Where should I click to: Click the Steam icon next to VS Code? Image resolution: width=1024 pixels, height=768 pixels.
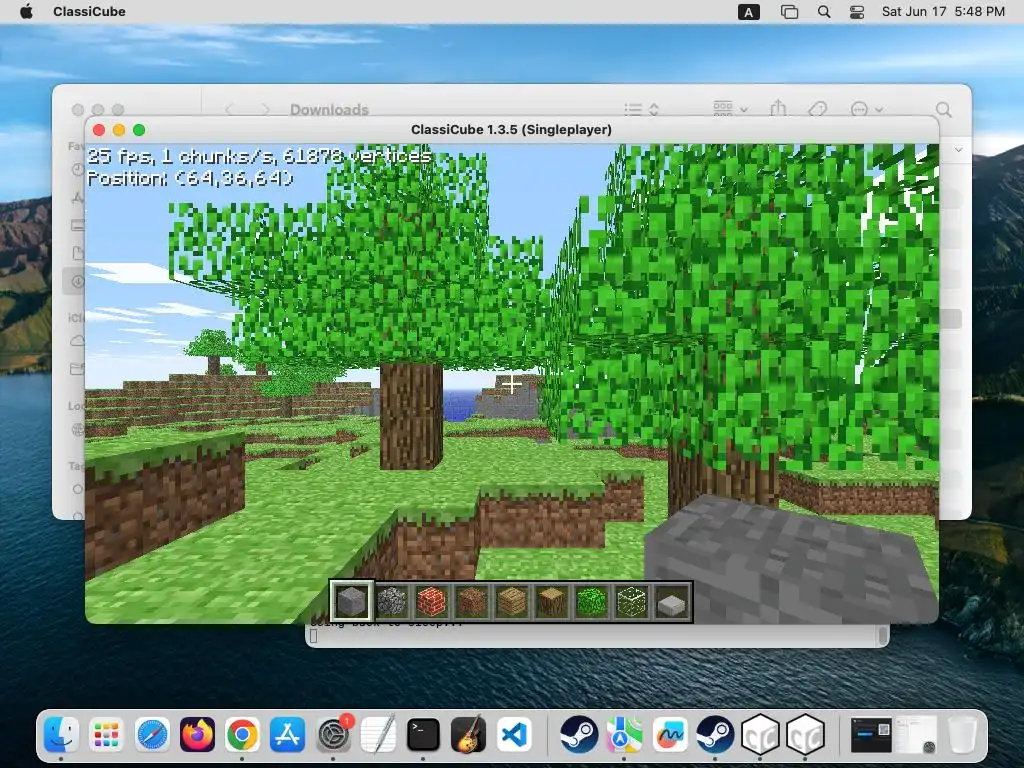click(x=579, y=734)
